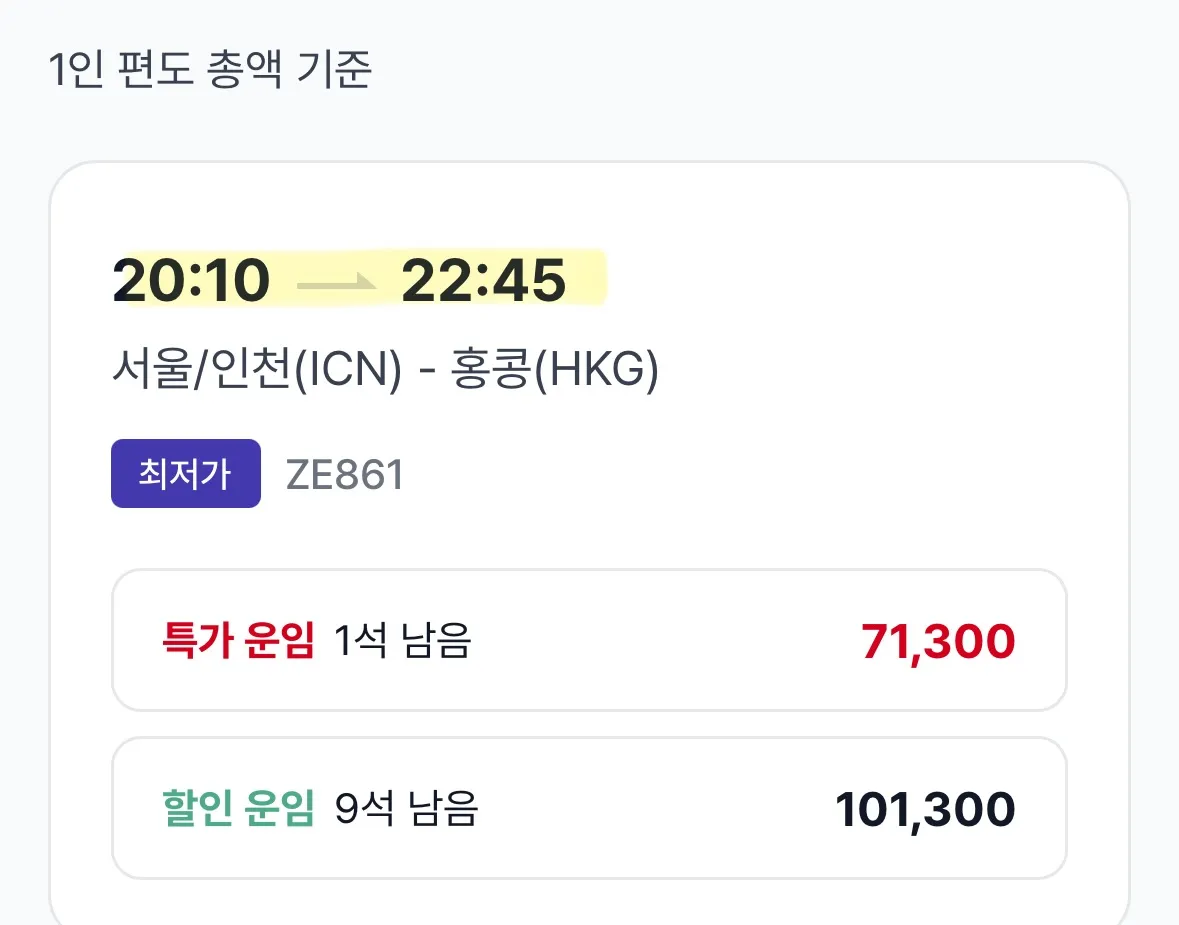Click the empty space right of ZE861

coord(750,474)
